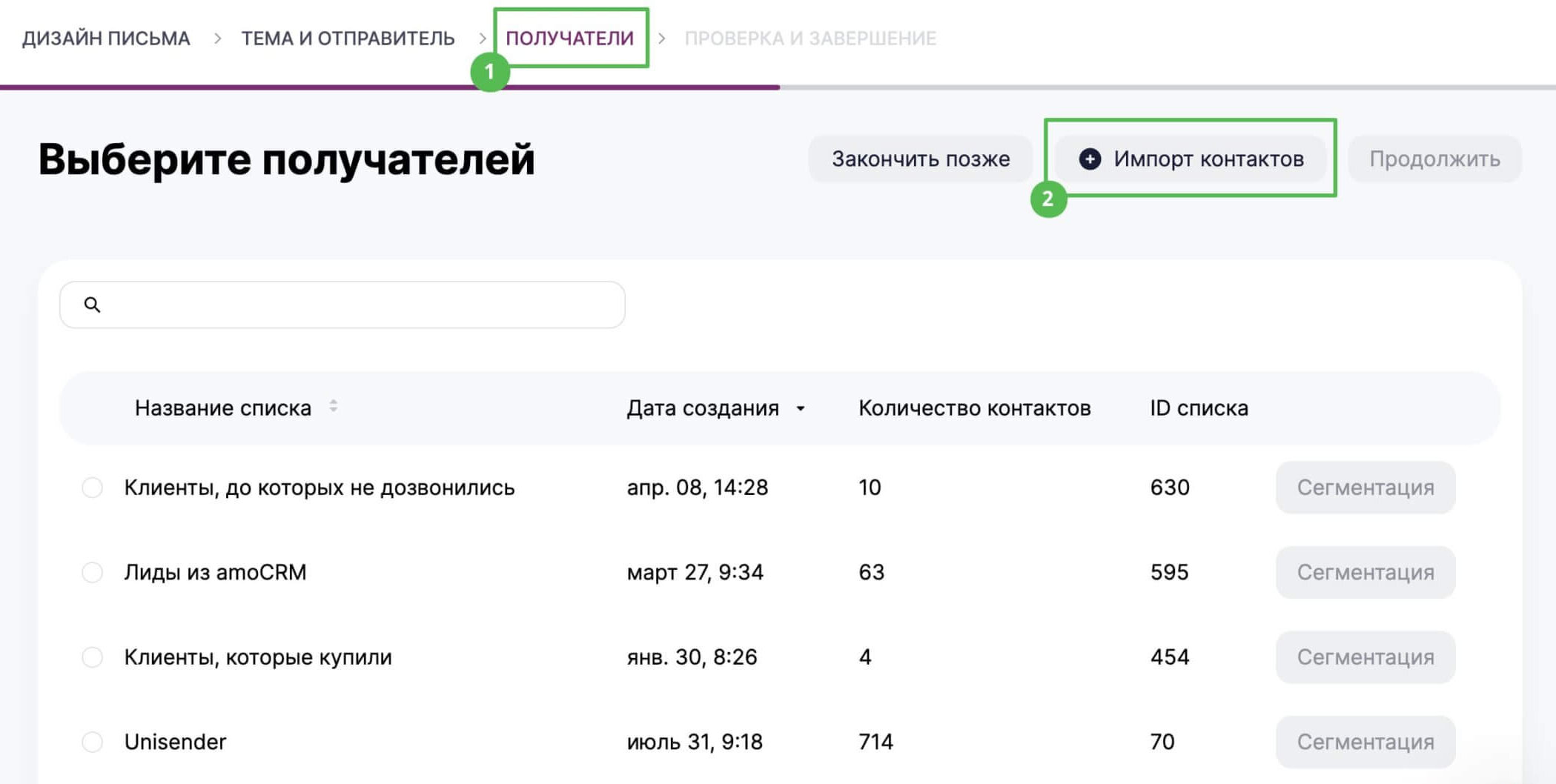
Task: Click list name Unisender
Action: (x=175, y=742)
